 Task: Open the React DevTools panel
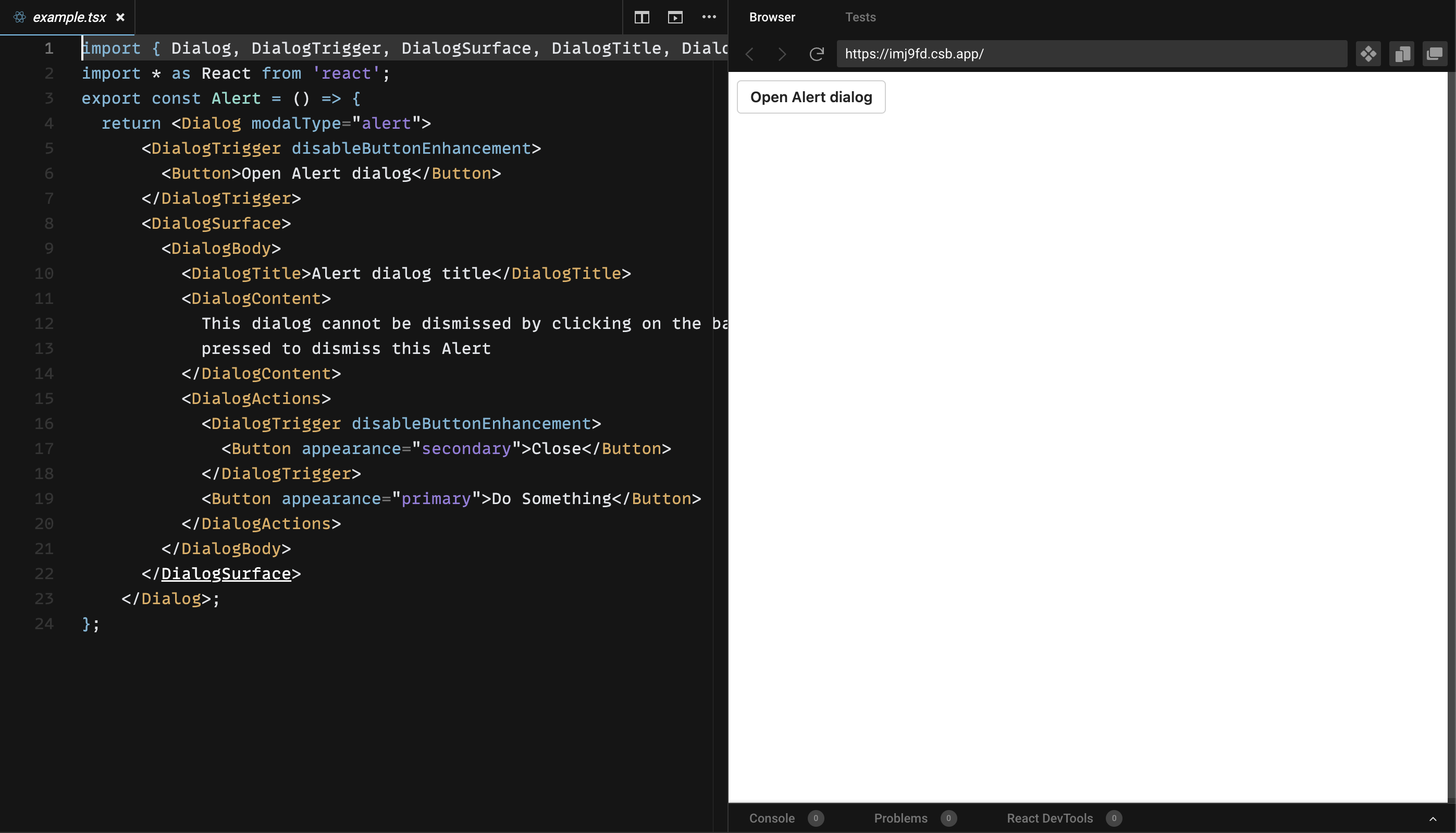[1050, 818]
